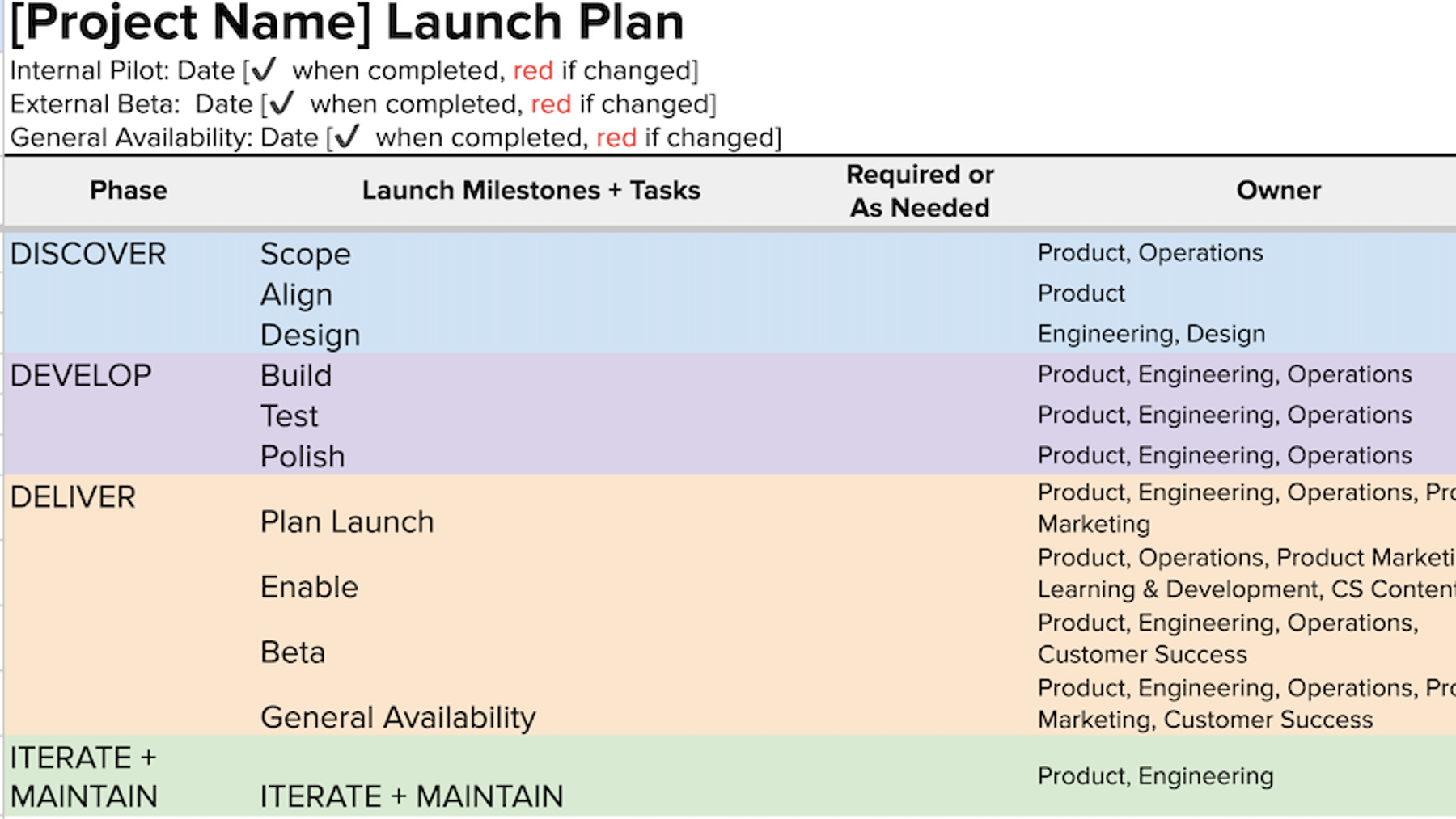This screenshot has height=819, width=1456.
Task: Select the [Project Name] Launch Plan title
Action: (346, 23)
